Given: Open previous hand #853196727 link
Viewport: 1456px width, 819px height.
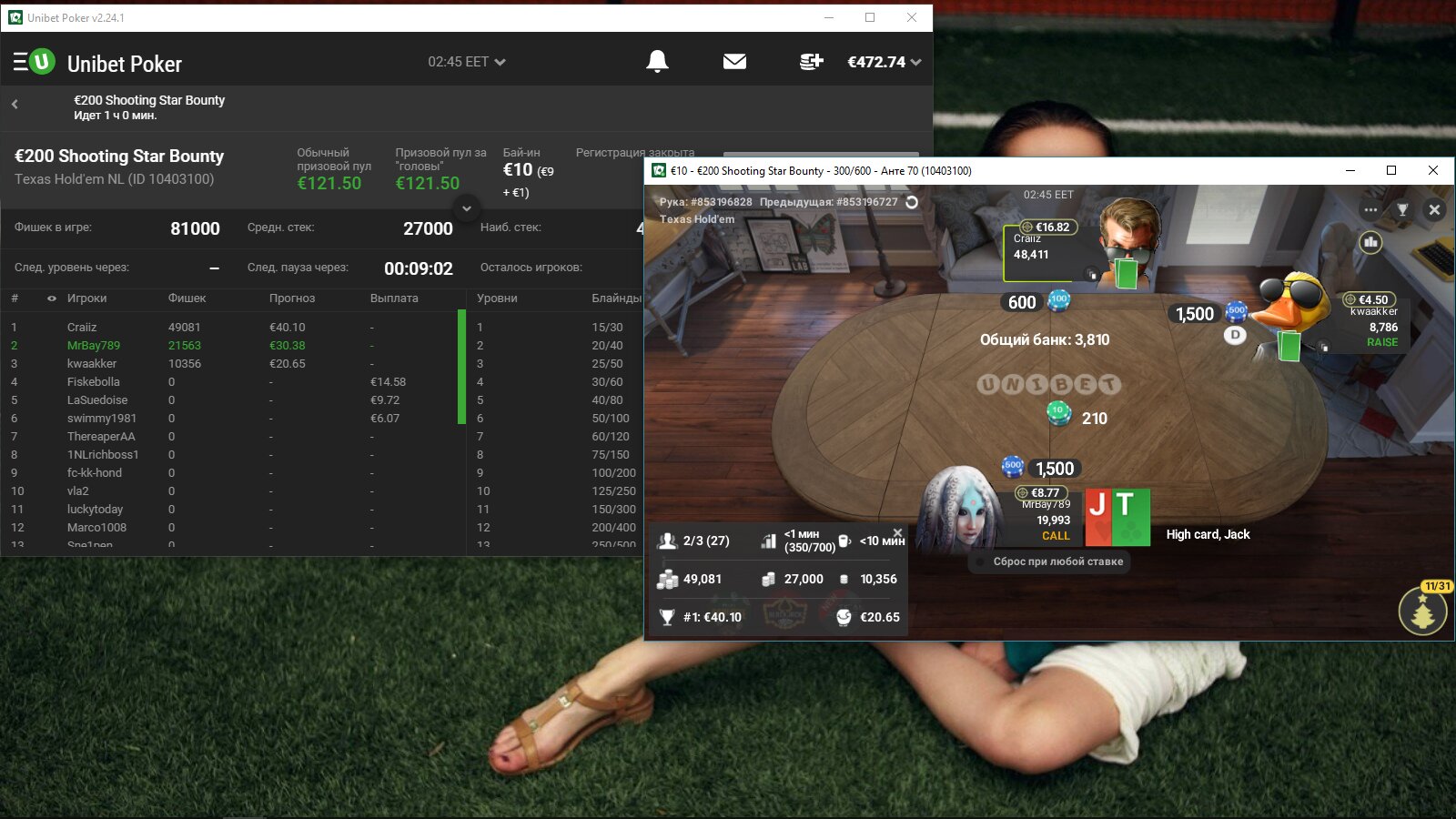Looking at the screenshot, I should pyautogui.click(x=829, y=202).
